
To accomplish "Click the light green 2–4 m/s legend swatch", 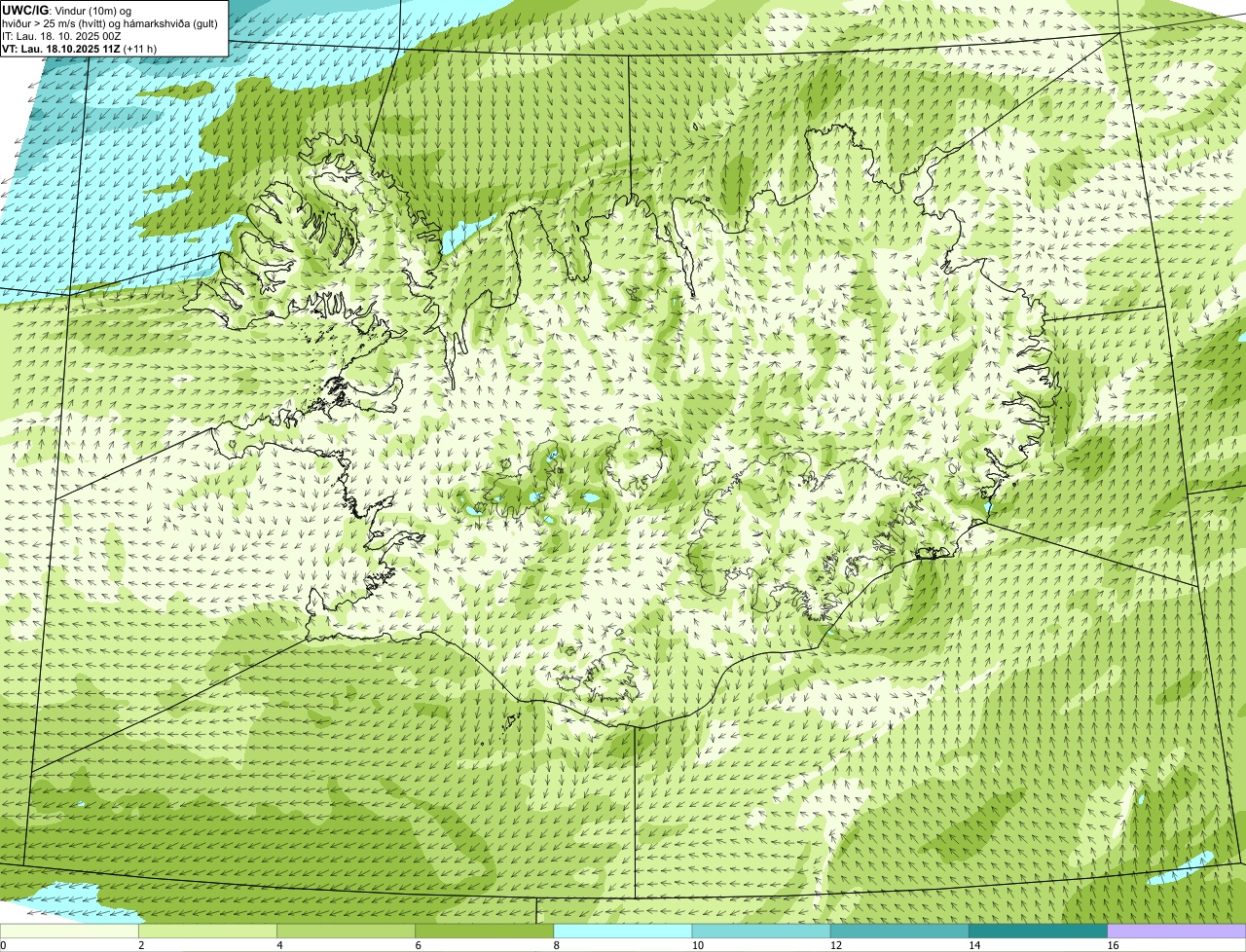I will [x=207, y=932].
